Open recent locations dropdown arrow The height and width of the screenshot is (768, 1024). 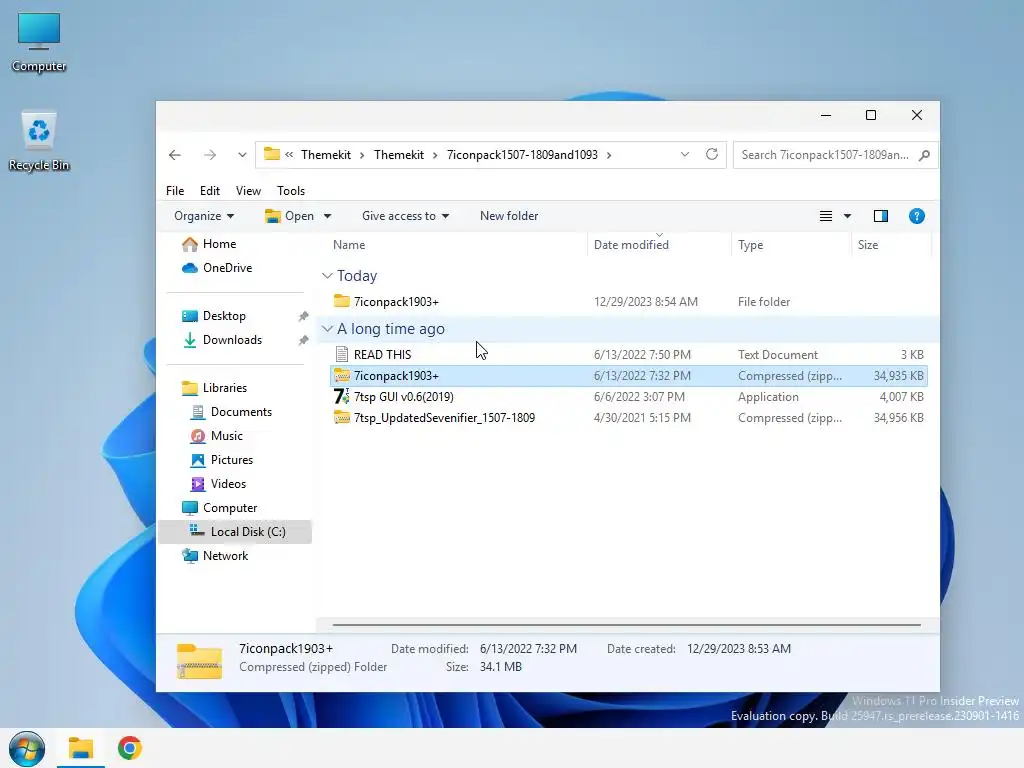(x=242, y=155)
